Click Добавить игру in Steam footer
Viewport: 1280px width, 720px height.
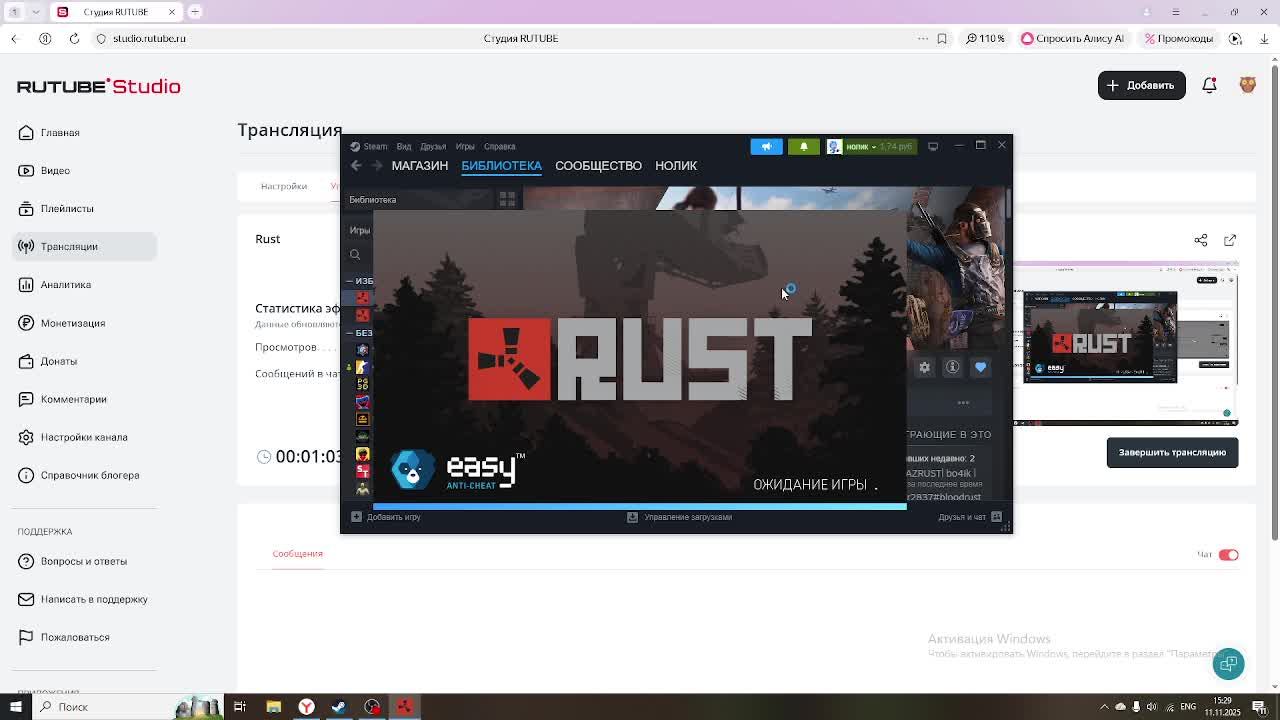pos(386,517)
